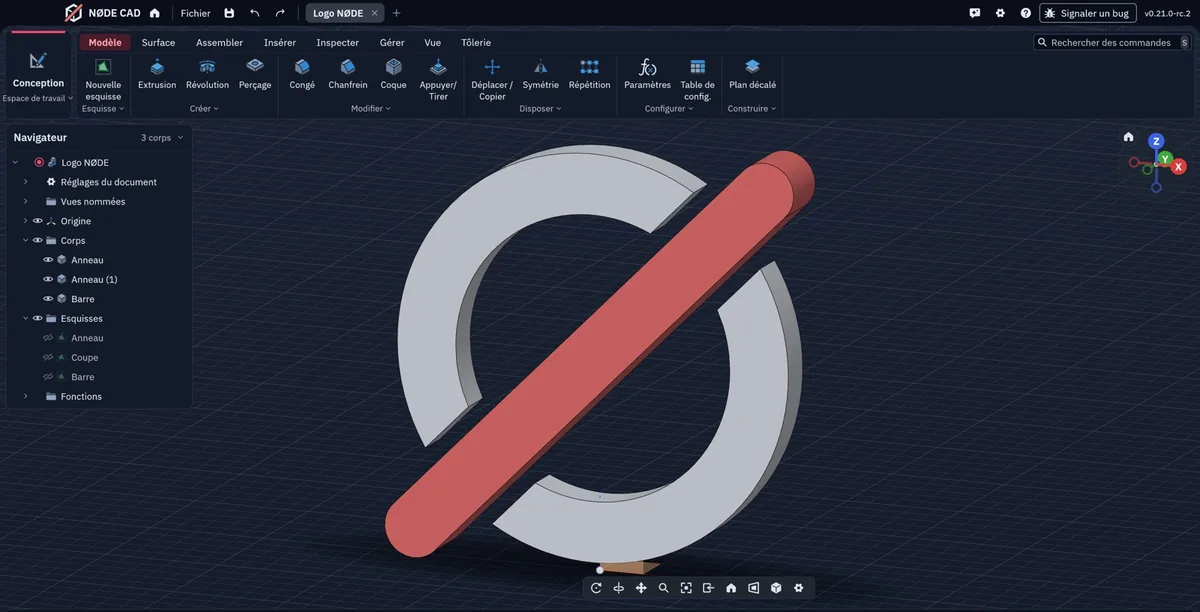Click the Signaler un bug button

pyautogui.click(x=1088, y=13)
